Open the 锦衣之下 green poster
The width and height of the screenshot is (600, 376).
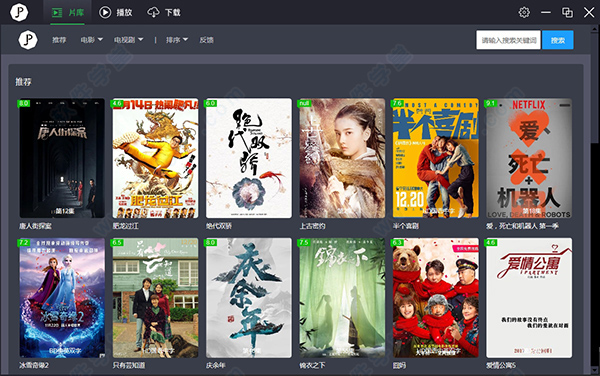point(342,298)
